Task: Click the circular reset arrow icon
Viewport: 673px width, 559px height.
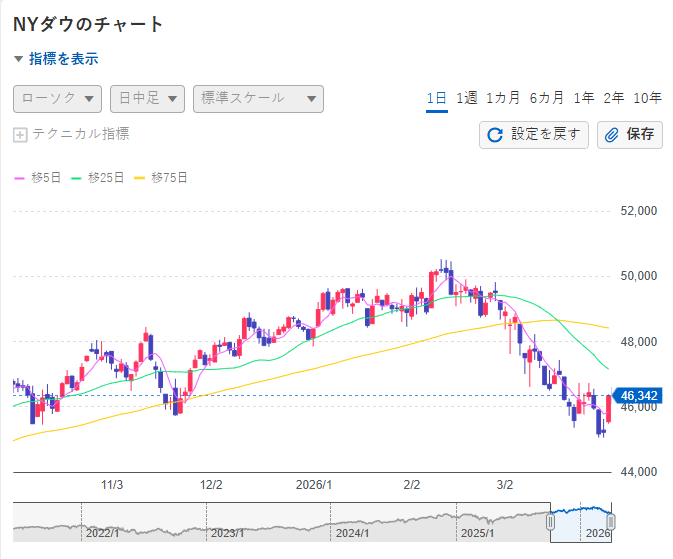Action: (x=495, y=135)
